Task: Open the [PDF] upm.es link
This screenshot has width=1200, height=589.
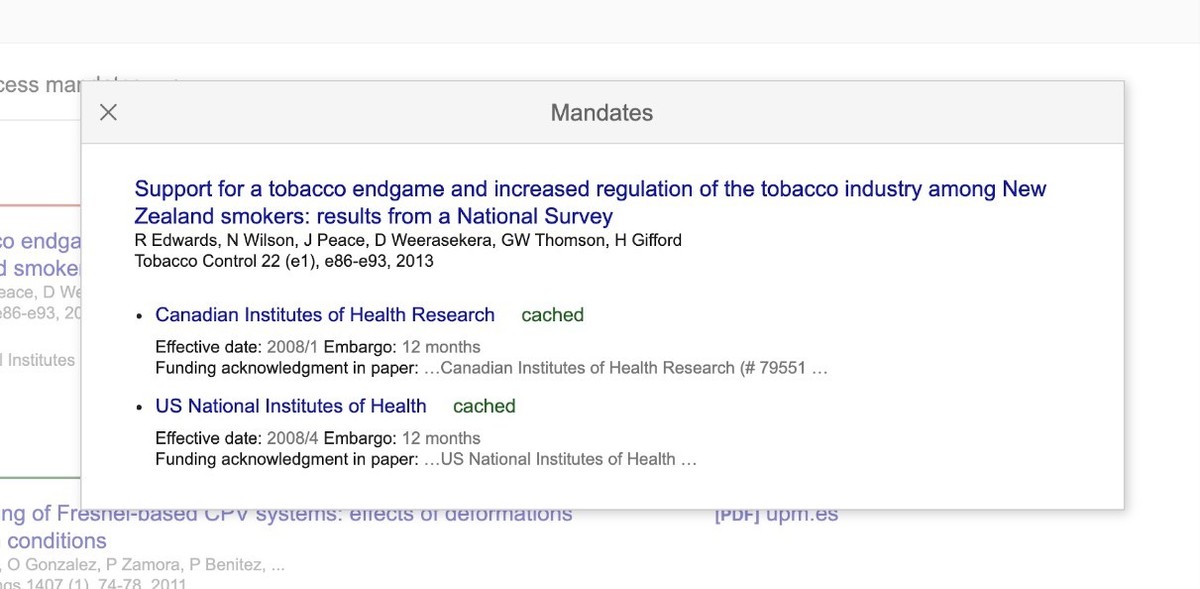Action: [x=776, y=515]
